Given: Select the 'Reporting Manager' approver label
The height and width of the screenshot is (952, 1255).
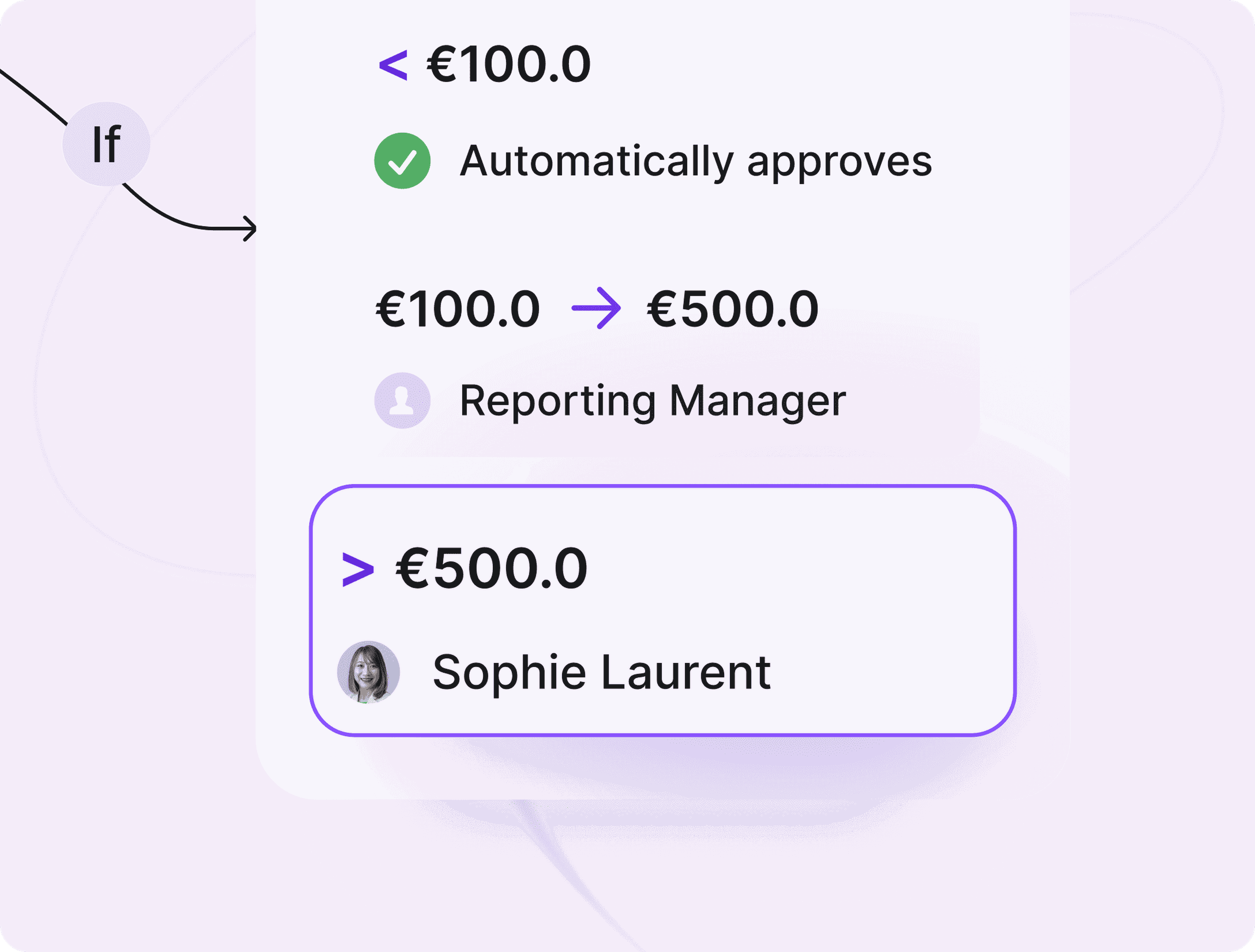Looking at the screenshot, I should click(652, 402).
